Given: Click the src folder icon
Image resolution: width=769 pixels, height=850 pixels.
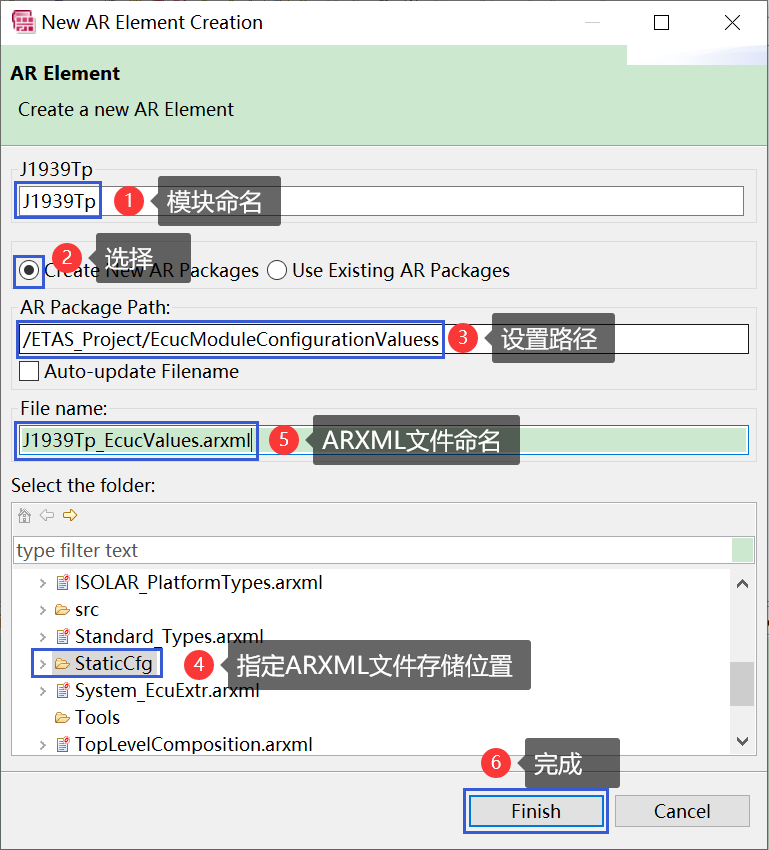Looking at the screenshot, I should pyautogui.click(x=62, y=610).
